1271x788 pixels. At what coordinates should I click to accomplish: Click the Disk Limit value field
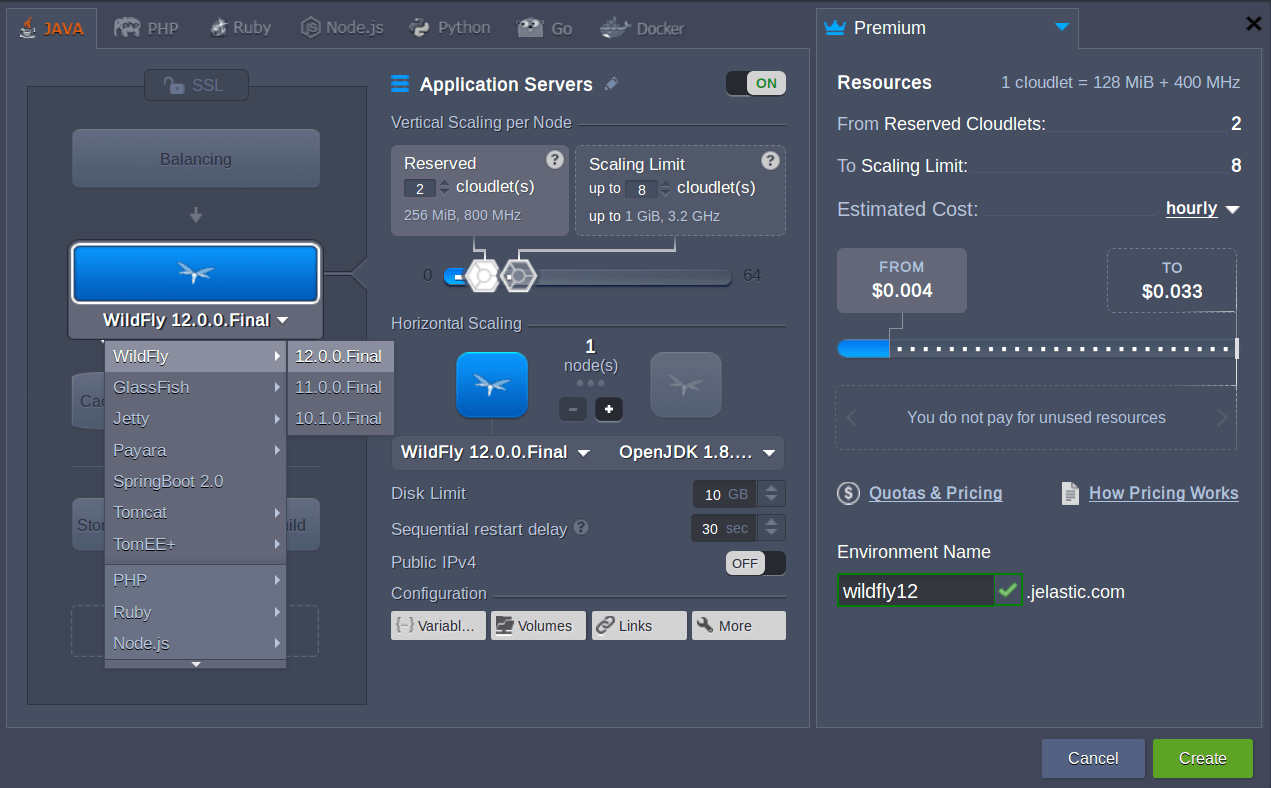click(724, 494)
